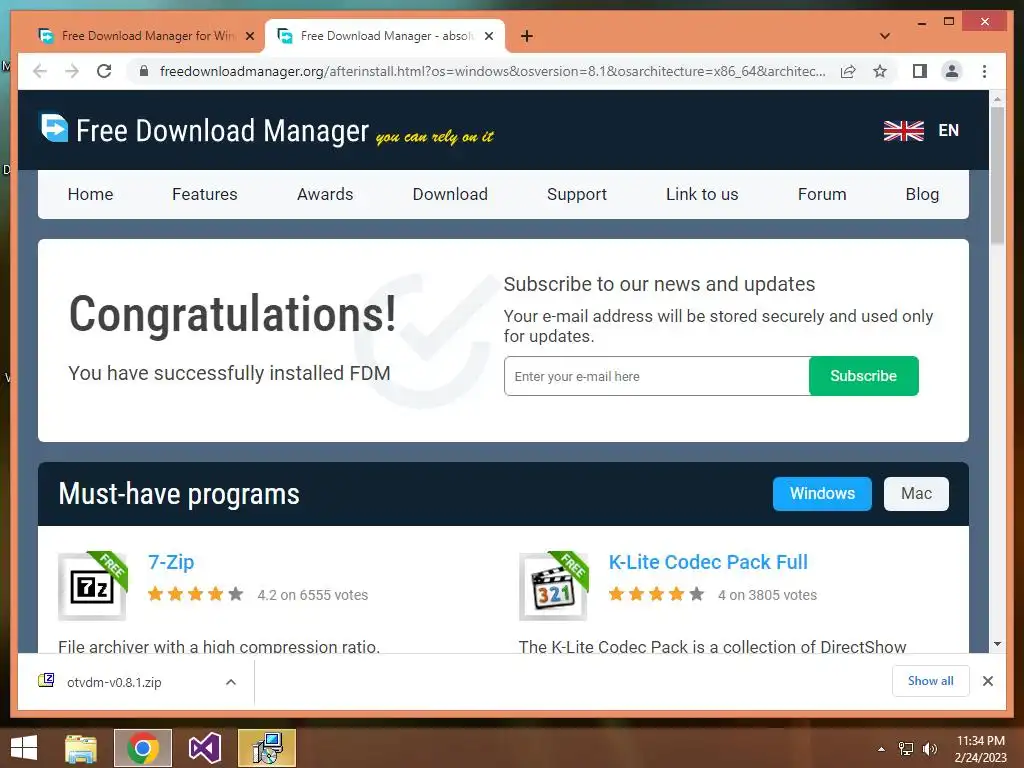Open the 'Link to us' nav item

point(702,194)
